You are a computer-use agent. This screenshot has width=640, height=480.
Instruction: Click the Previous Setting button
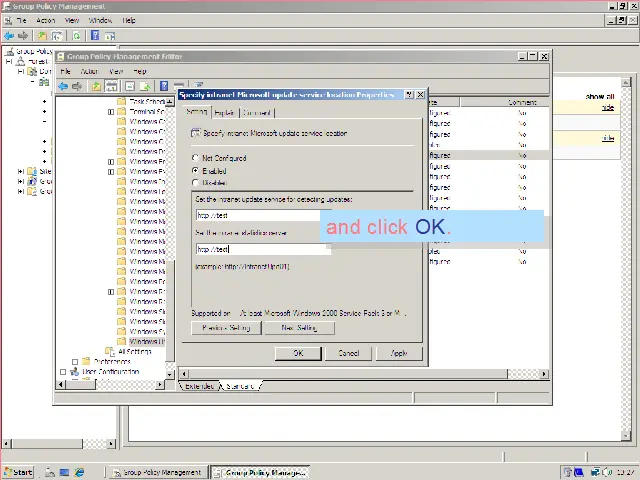226,328
